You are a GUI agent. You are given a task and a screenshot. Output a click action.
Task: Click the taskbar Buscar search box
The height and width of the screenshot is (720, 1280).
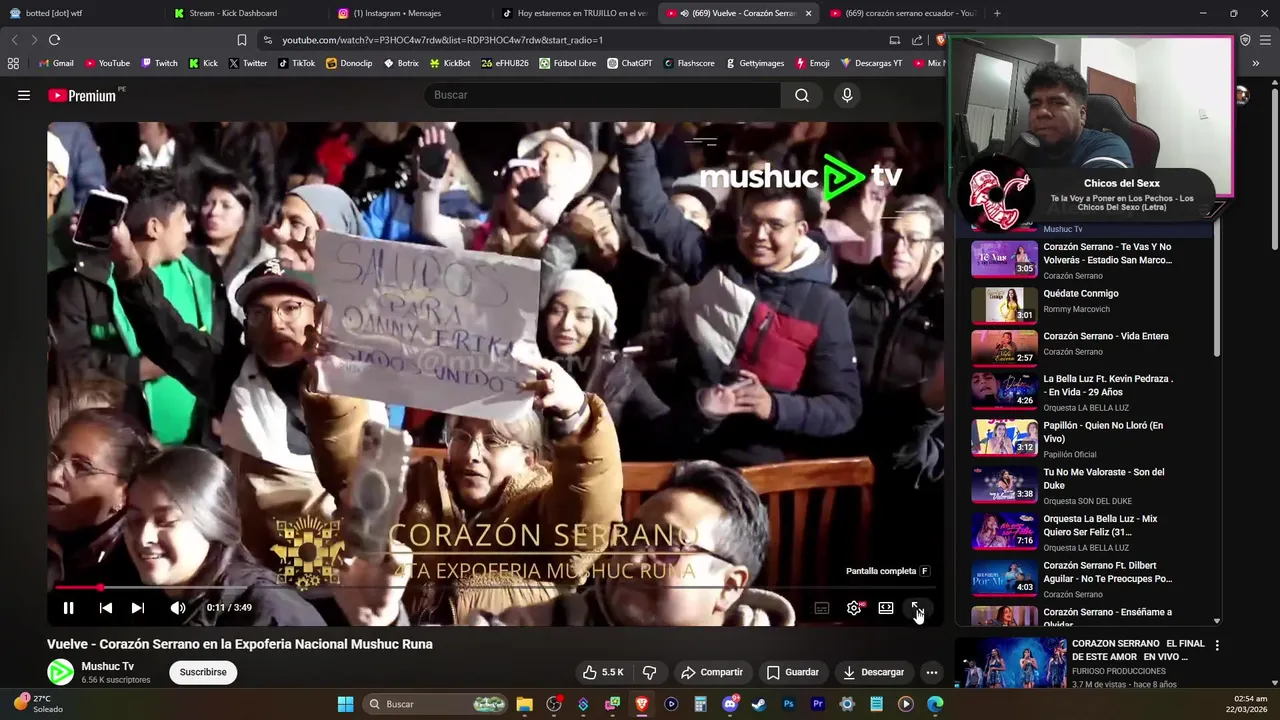coord(434,704)
